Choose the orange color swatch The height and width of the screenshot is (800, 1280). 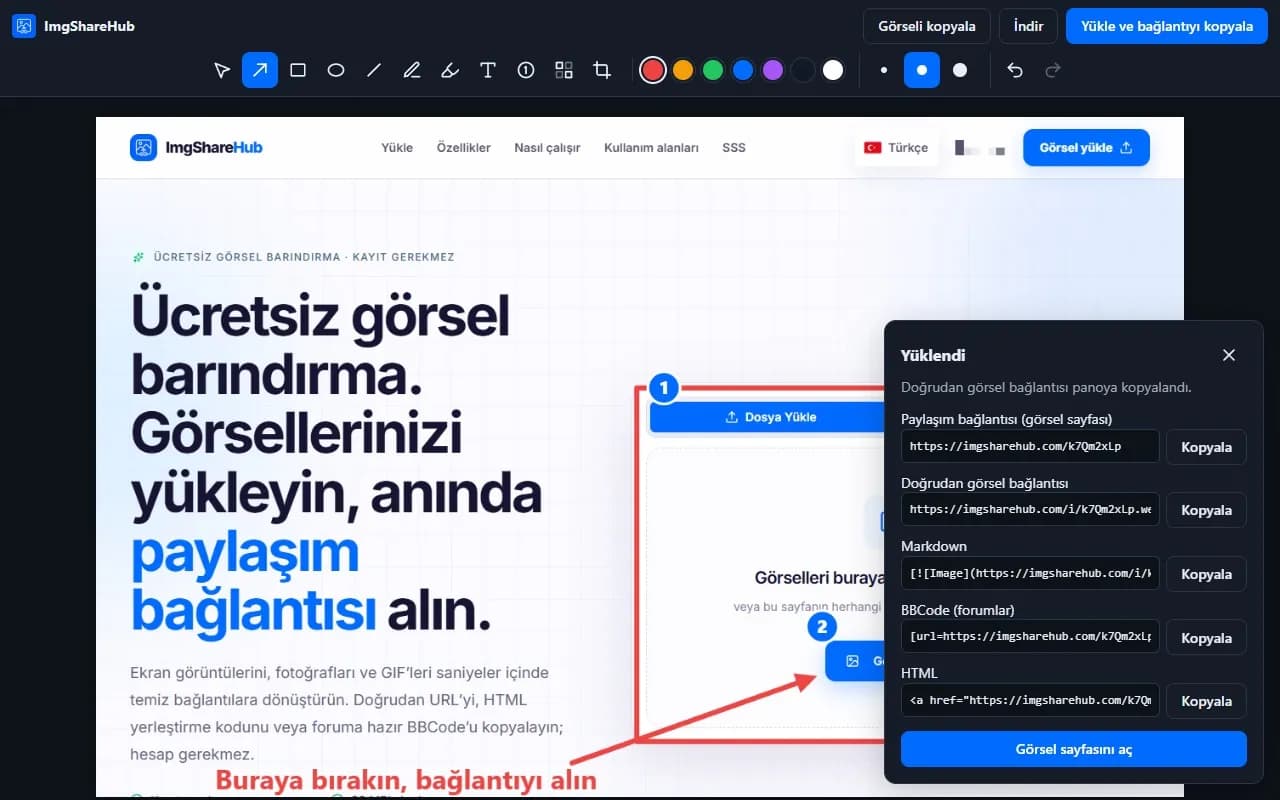[683, 70]
